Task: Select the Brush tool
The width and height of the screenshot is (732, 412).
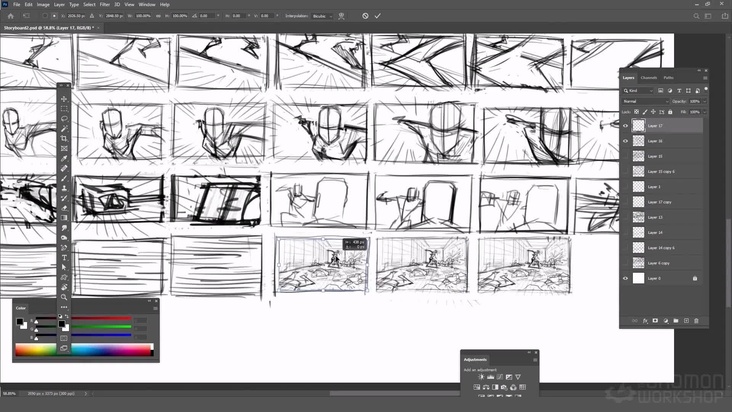Action: [64, 178]
